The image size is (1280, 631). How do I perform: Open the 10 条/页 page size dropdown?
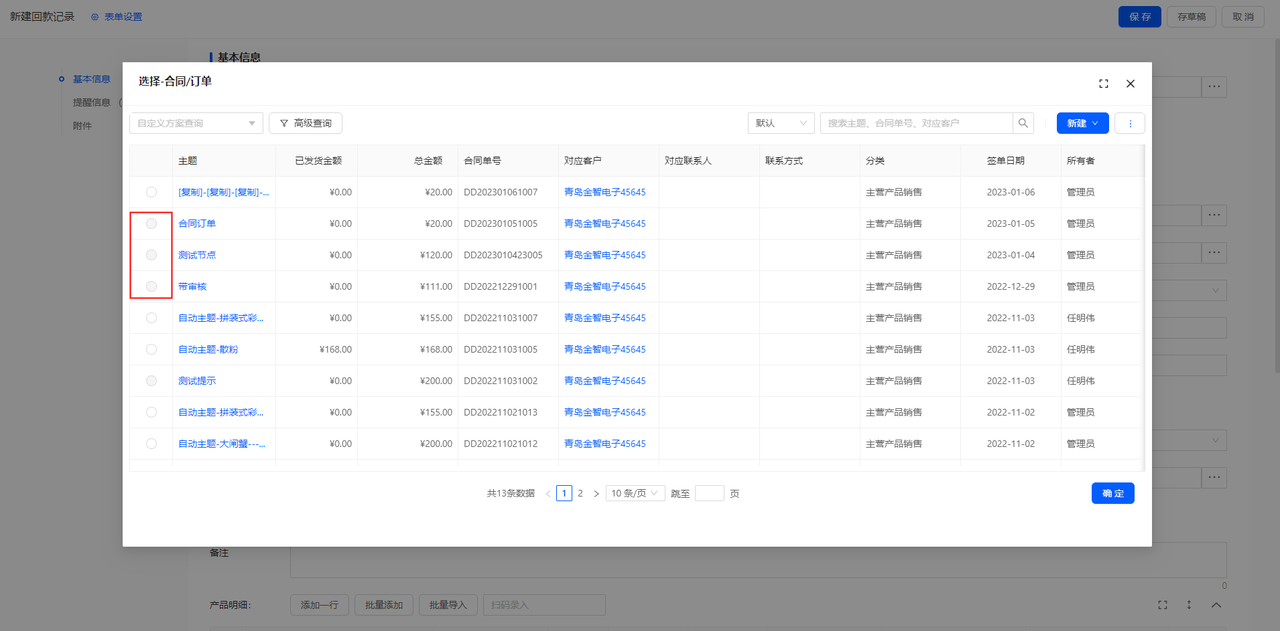pyautogui.click(x=635, y=493)
